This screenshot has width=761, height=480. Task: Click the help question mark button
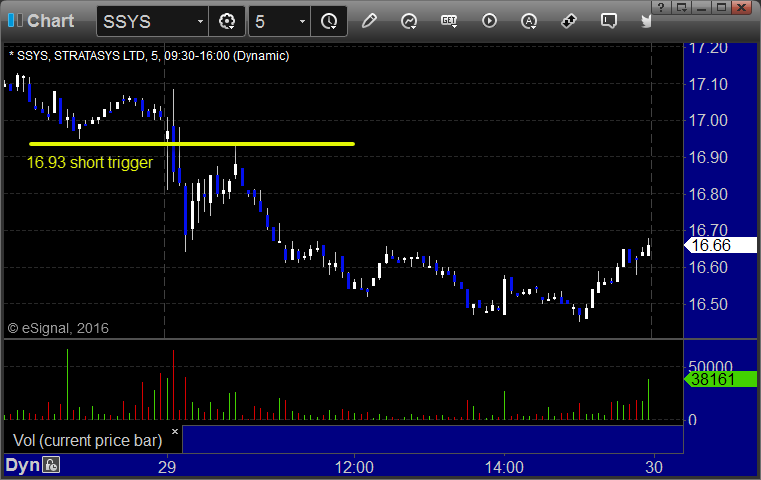click(661, 7)
